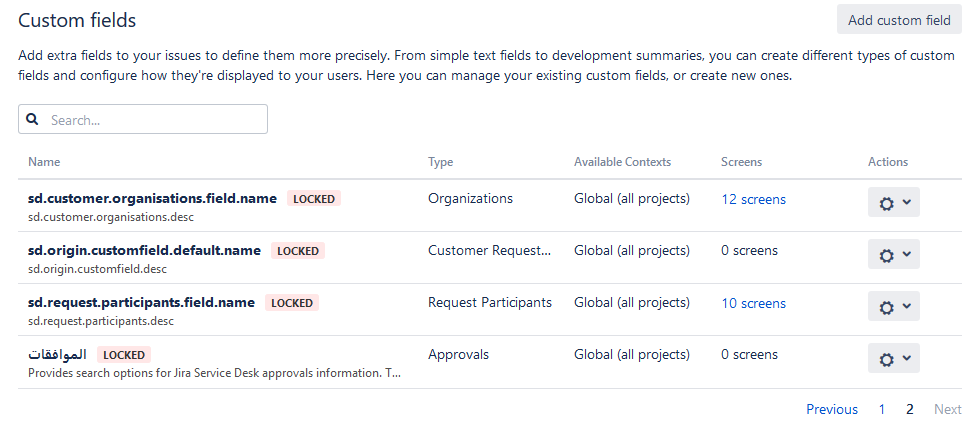Click the Organizations type cell
This screenshot has width=976, height=443.
pyautogui.click(x=470, y=198)
